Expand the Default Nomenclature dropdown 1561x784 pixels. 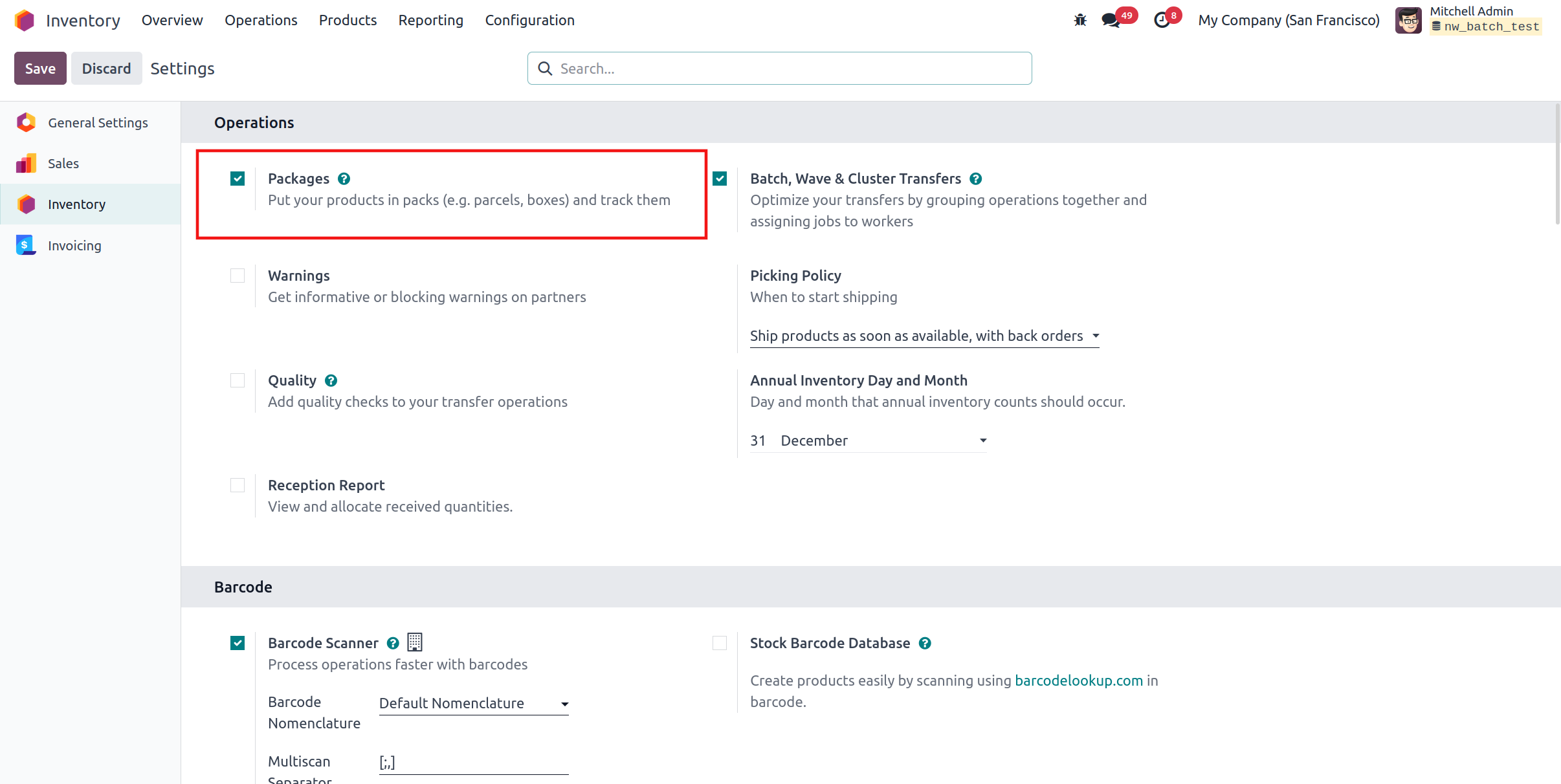(x=474, y=703)
